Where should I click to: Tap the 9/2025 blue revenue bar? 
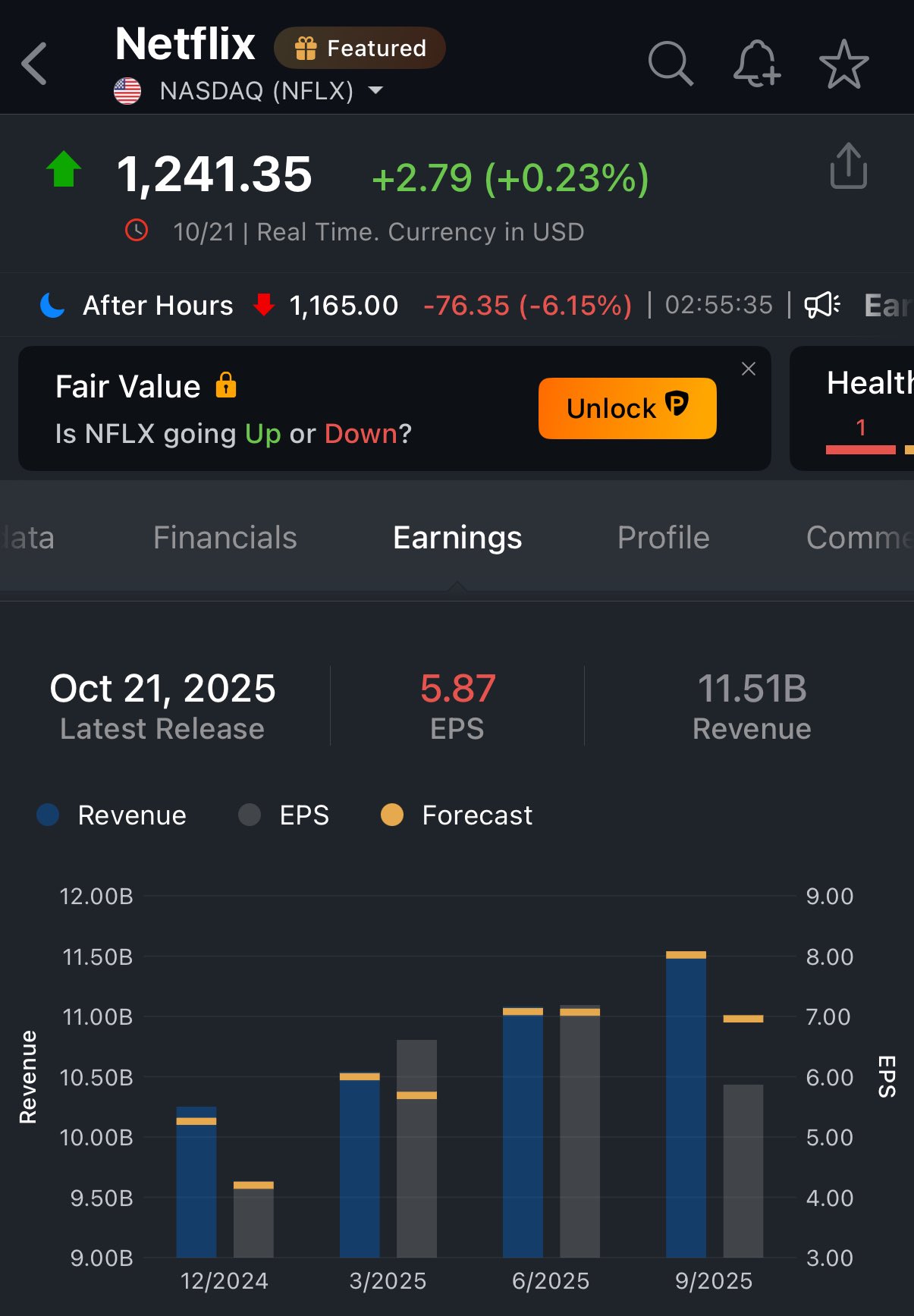click(x=686, y=1107)
